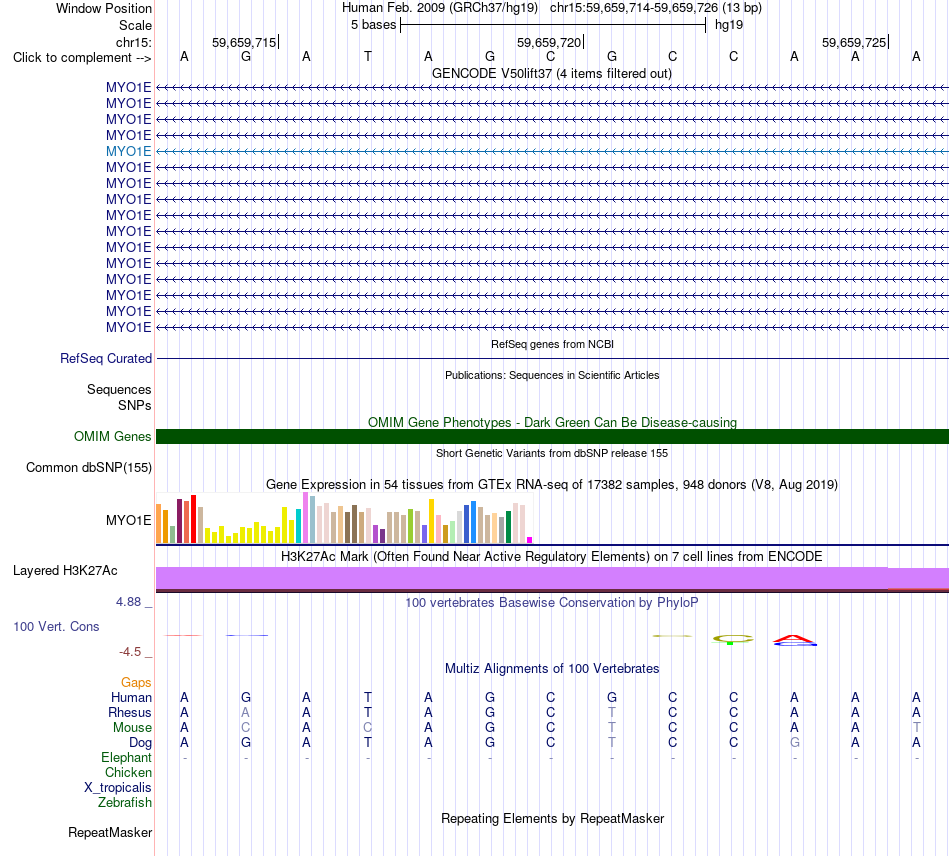The width and height of the screenshot is (950, 856).
Task: Click the Common dbSNP(155) track label
Action: click(89, 468)
